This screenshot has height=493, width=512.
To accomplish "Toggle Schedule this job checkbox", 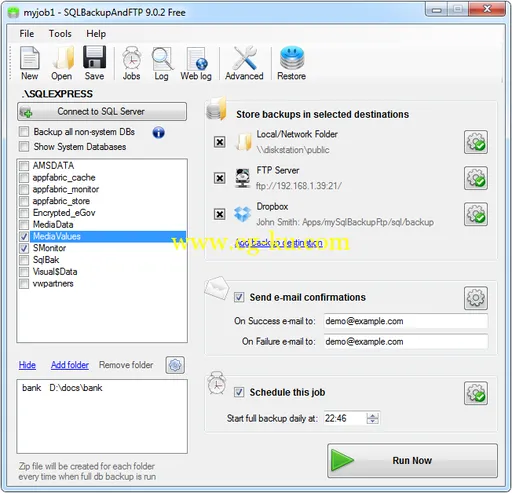I will point(239,392).
